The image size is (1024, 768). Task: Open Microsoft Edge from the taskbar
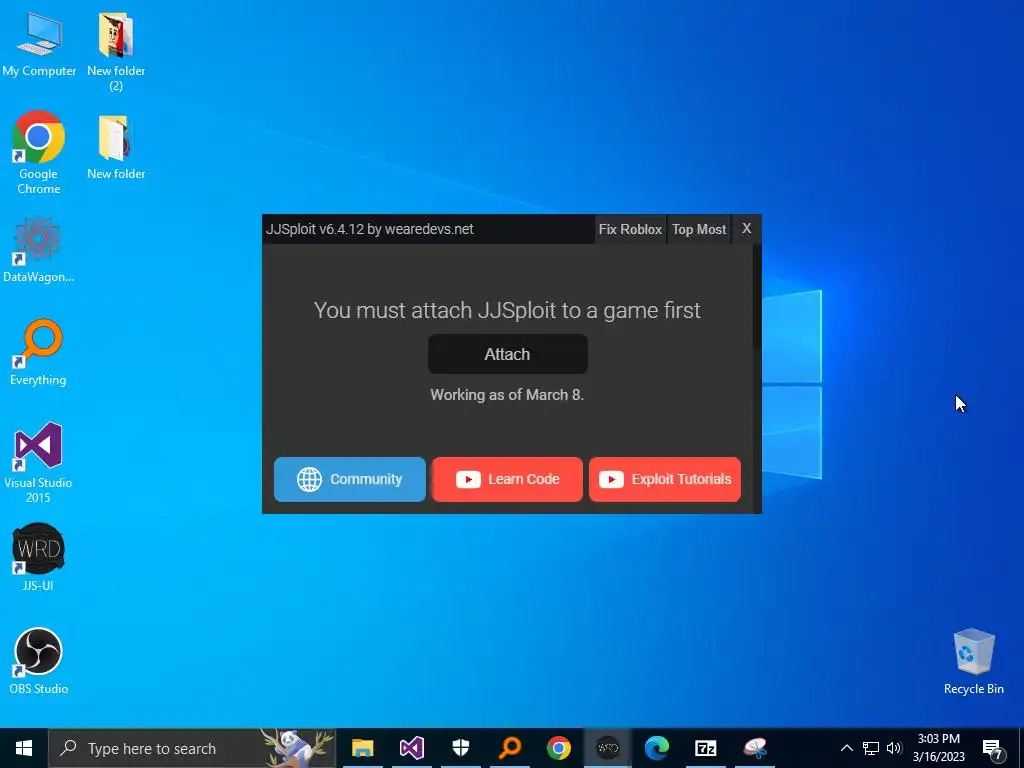pyautogui.click(x=657, y=748)
